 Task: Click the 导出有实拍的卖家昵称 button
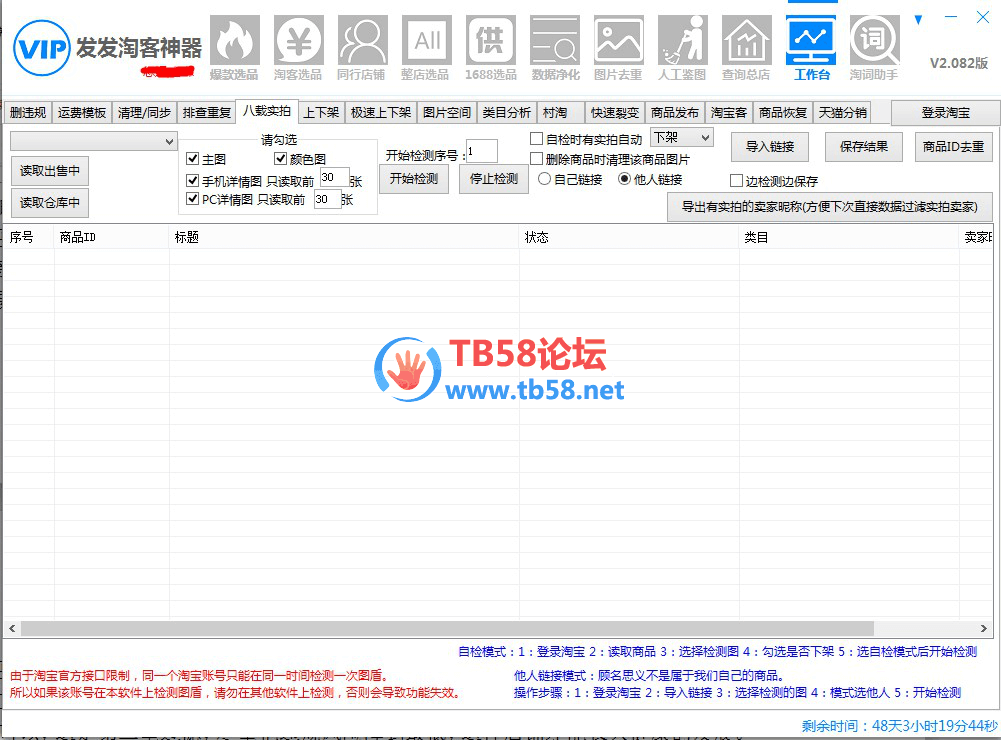(x=830, y=207)
